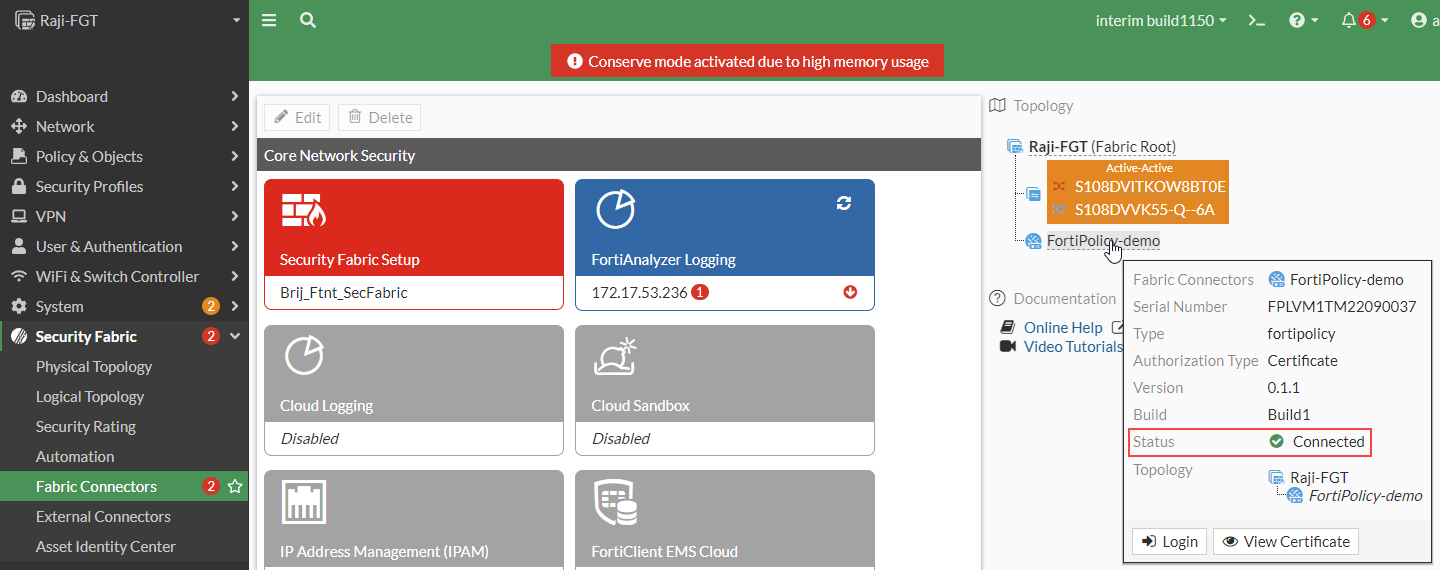
Task: Select the FortiAnalyzer Logging card
Action: tap(725, 245)
